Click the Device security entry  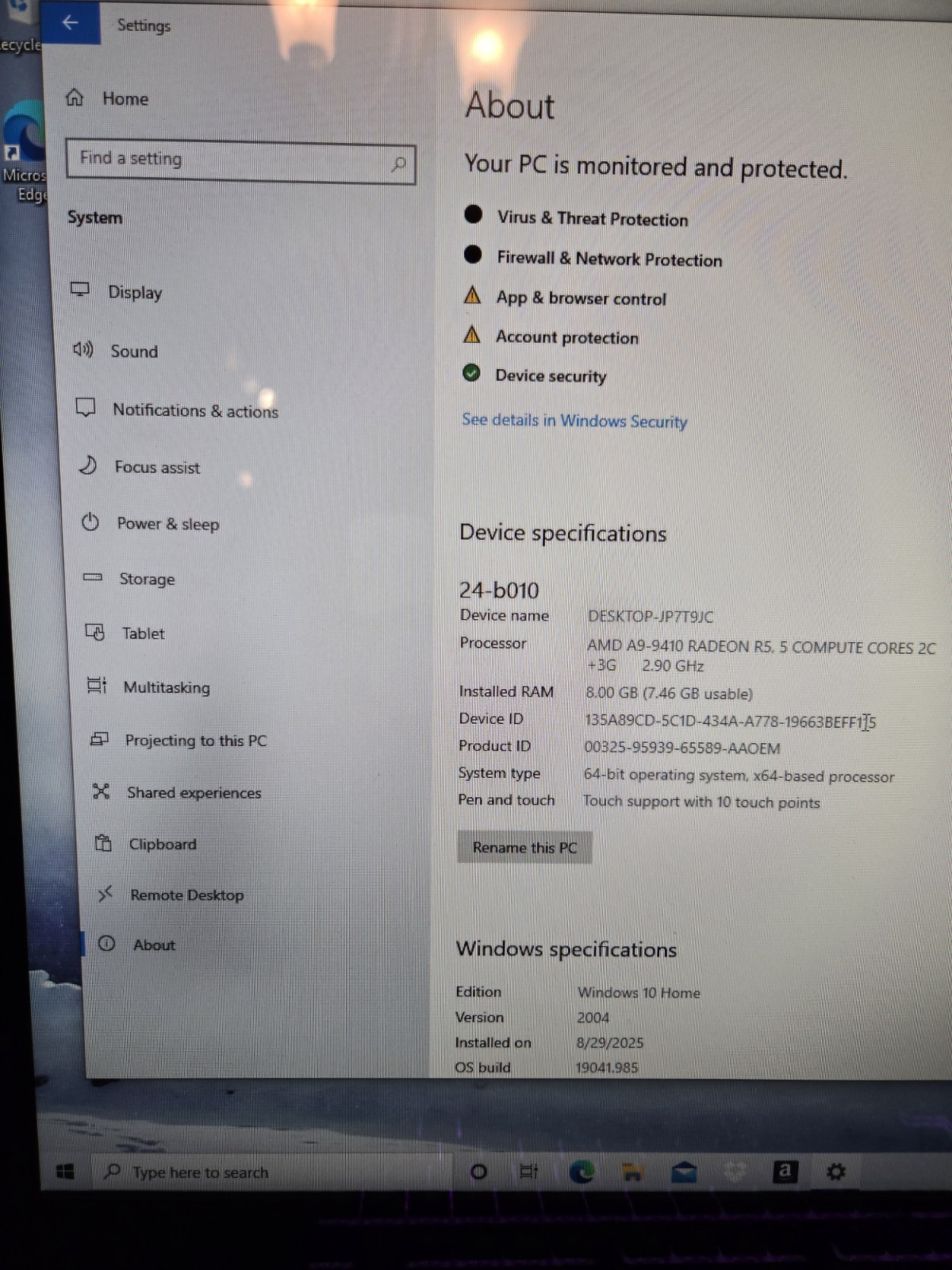click(x=551, y=375)
